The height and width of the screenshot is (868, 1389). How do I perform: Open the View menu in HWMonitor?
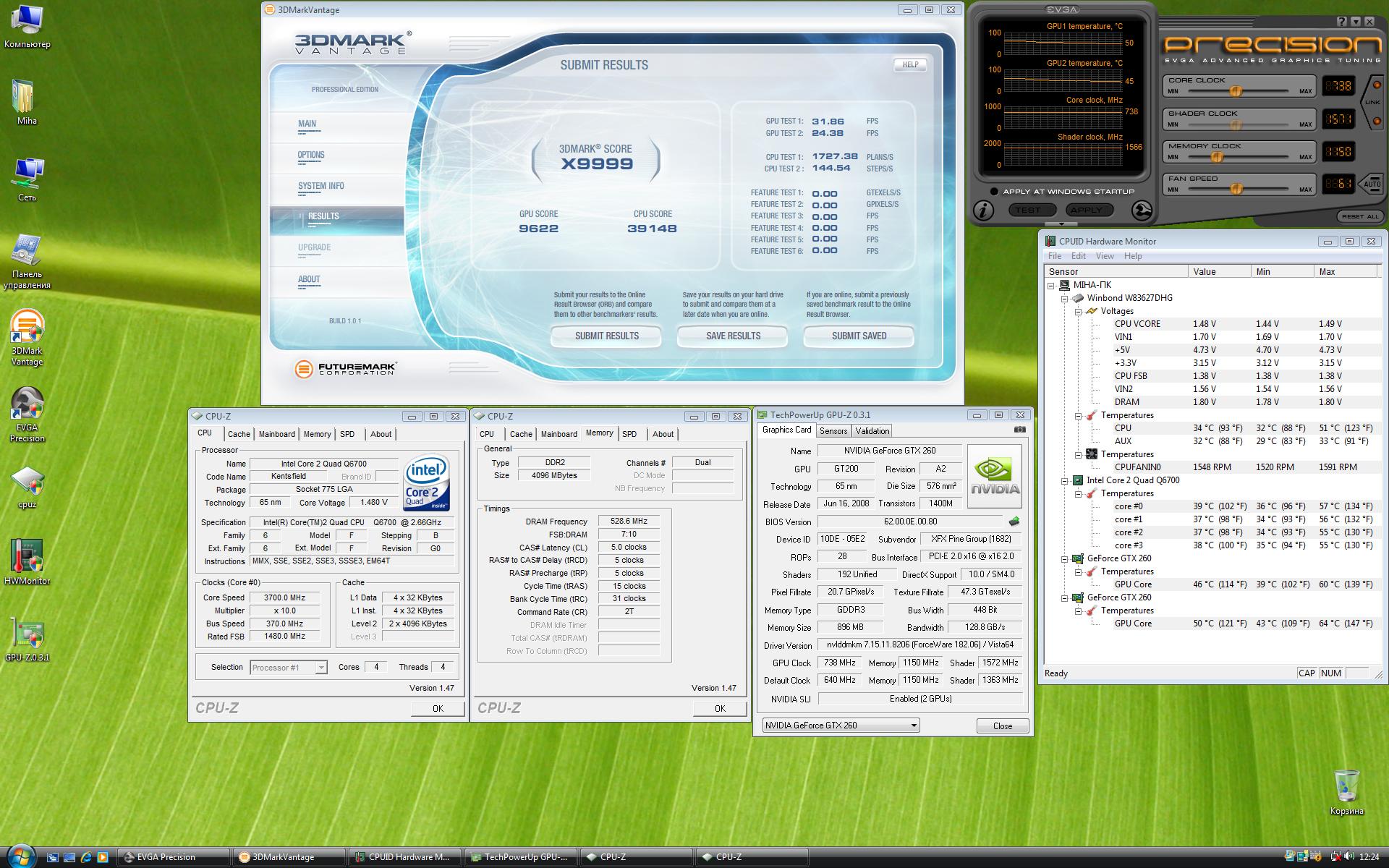pos(1105,256)
